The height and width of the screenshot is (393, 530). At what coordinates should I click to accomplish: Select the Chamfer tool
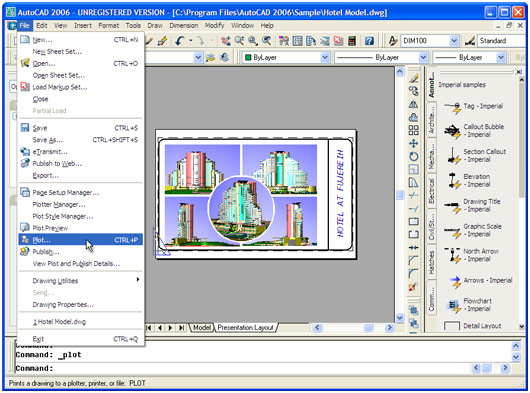coord(414,261)
